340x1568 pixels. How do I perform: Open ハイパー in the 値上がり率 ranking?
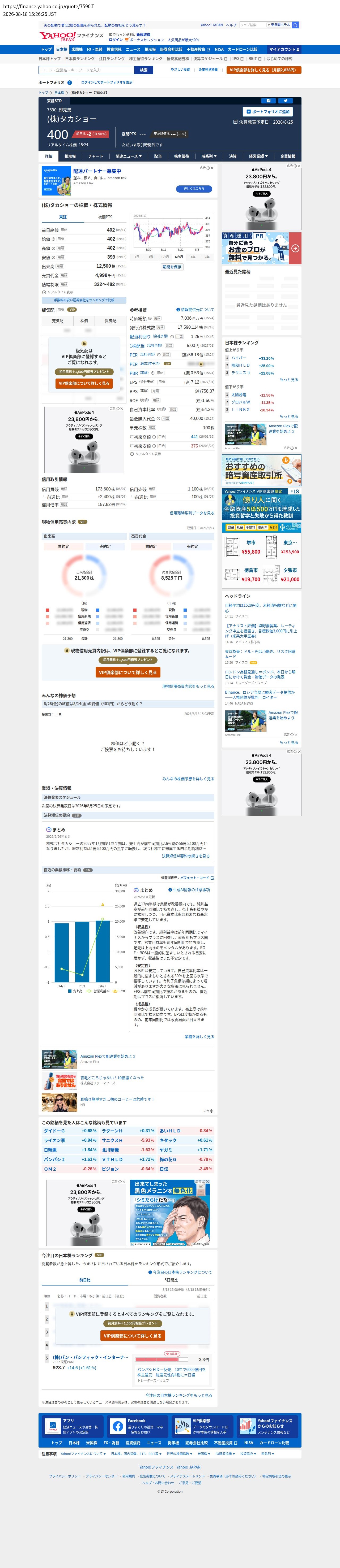tap(239, 358)
